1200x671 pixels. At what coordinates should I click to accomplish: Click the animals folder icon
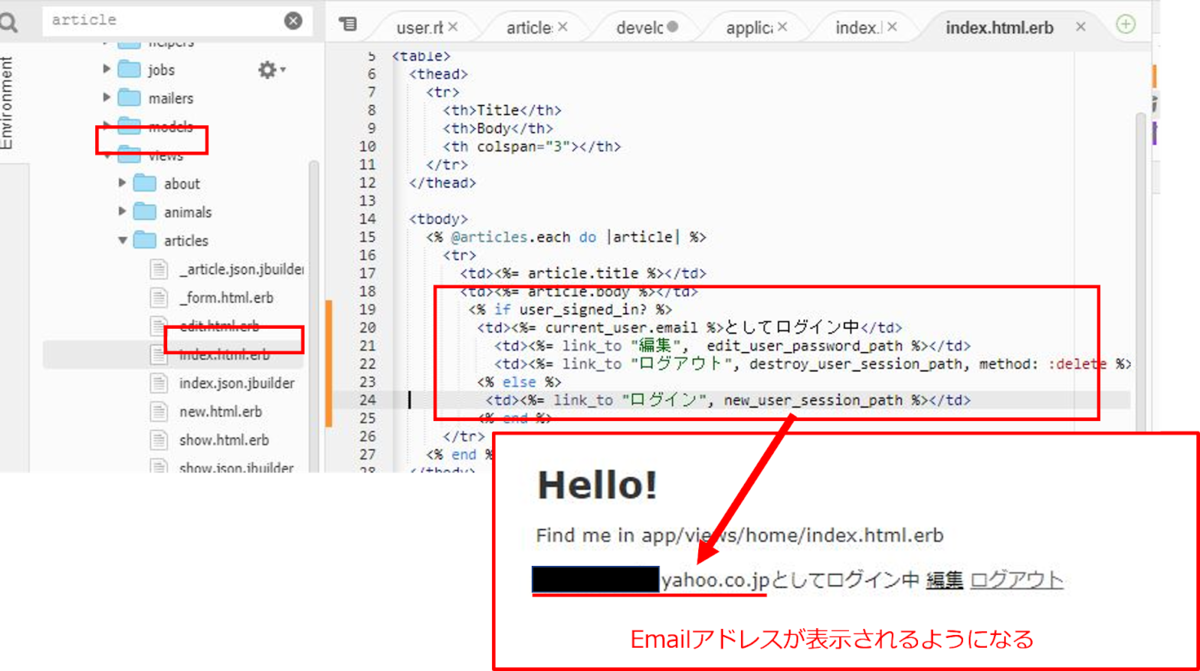pyautogui.click(x=146, y=212)
